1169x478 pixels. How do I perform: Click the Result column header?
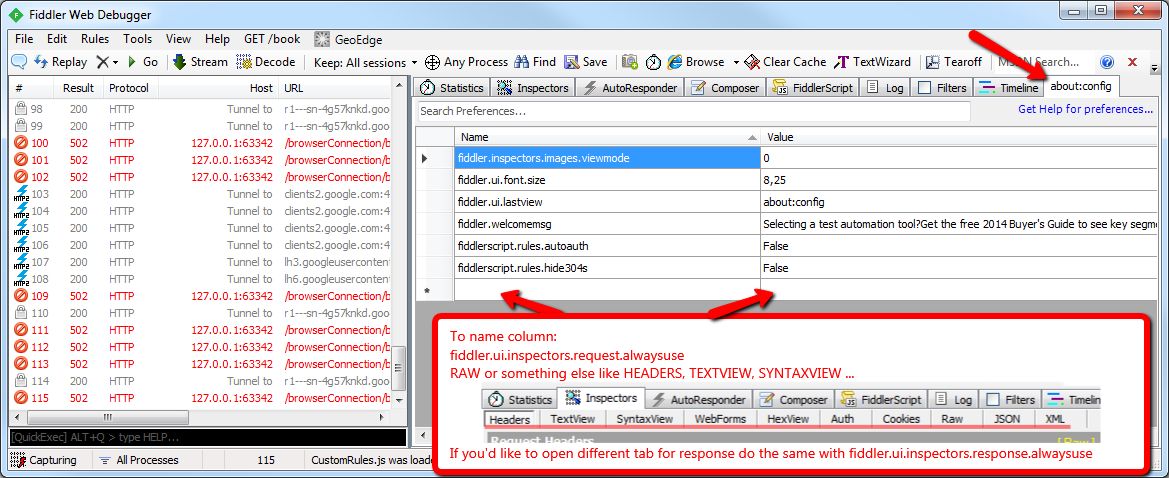click(78, 88)
